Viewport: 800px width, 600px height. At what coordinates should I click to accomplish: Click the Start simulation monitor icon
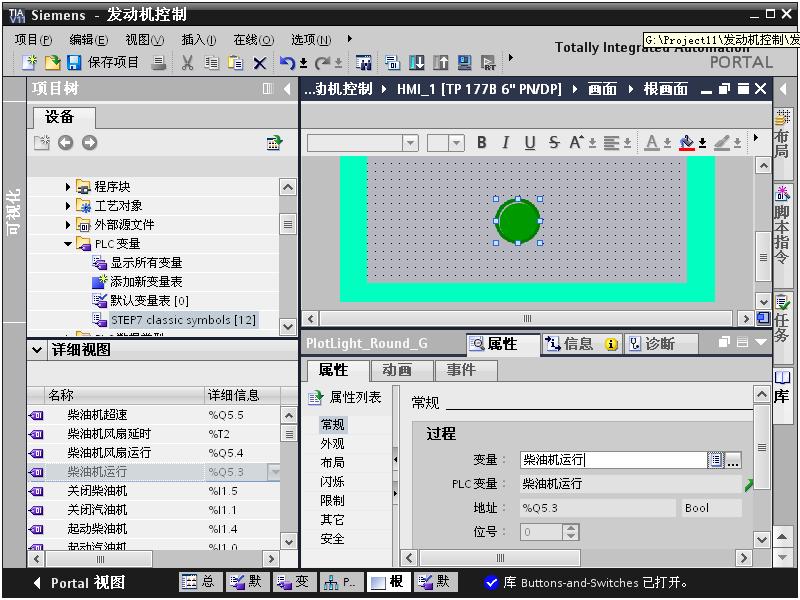tap(464, 63)
